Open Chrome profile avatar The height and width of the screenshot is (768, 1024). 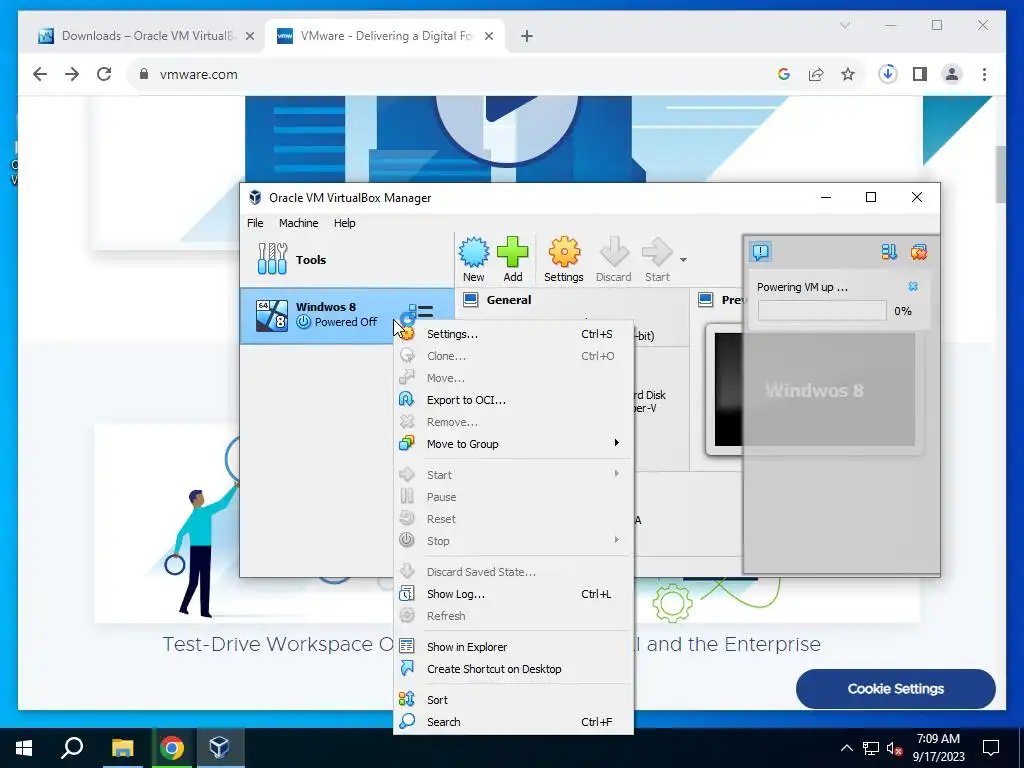(x=952, y=74)
